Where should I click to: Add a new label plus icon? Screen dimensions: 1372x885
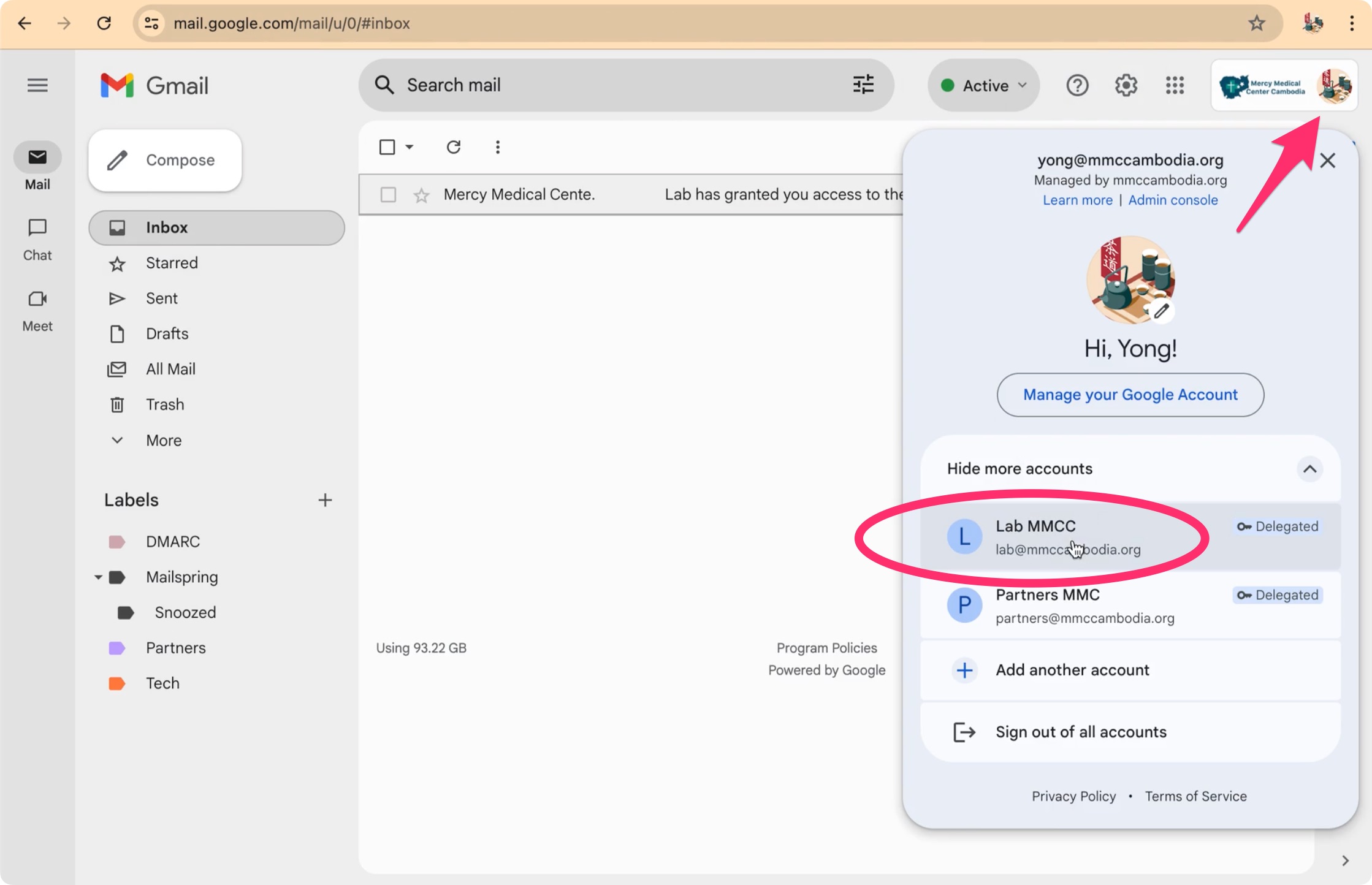click(325, 500)
